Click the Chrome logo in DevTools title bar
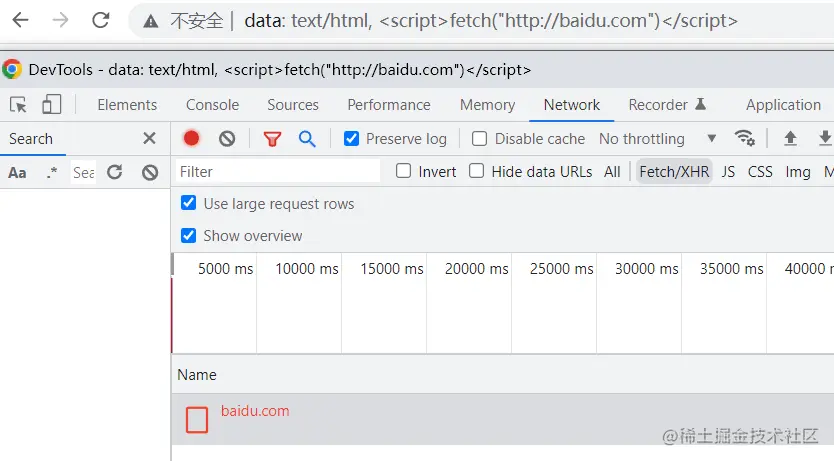 tap(12, 69)
